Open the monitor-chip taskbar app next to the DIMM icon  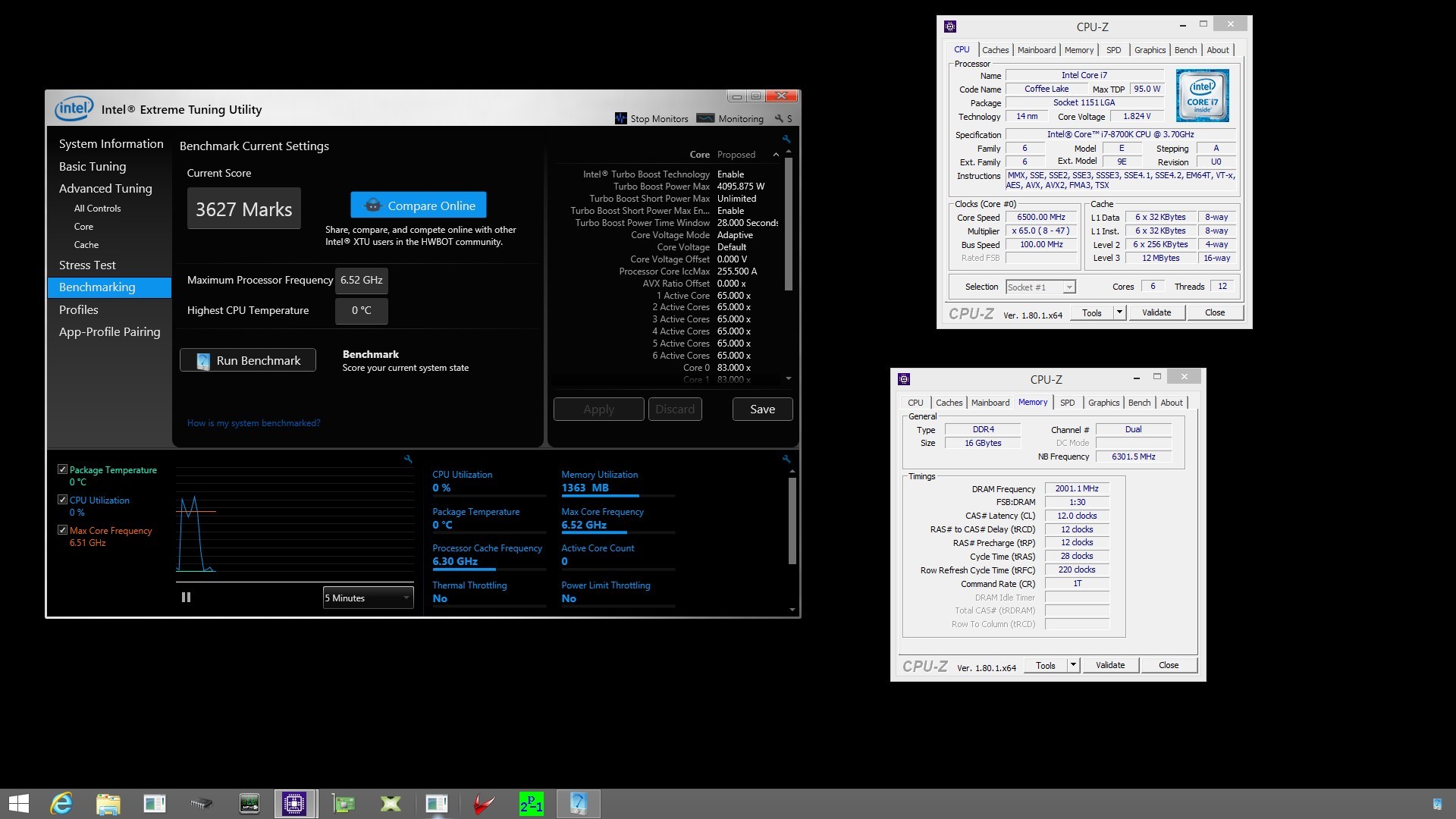point(249,804)
